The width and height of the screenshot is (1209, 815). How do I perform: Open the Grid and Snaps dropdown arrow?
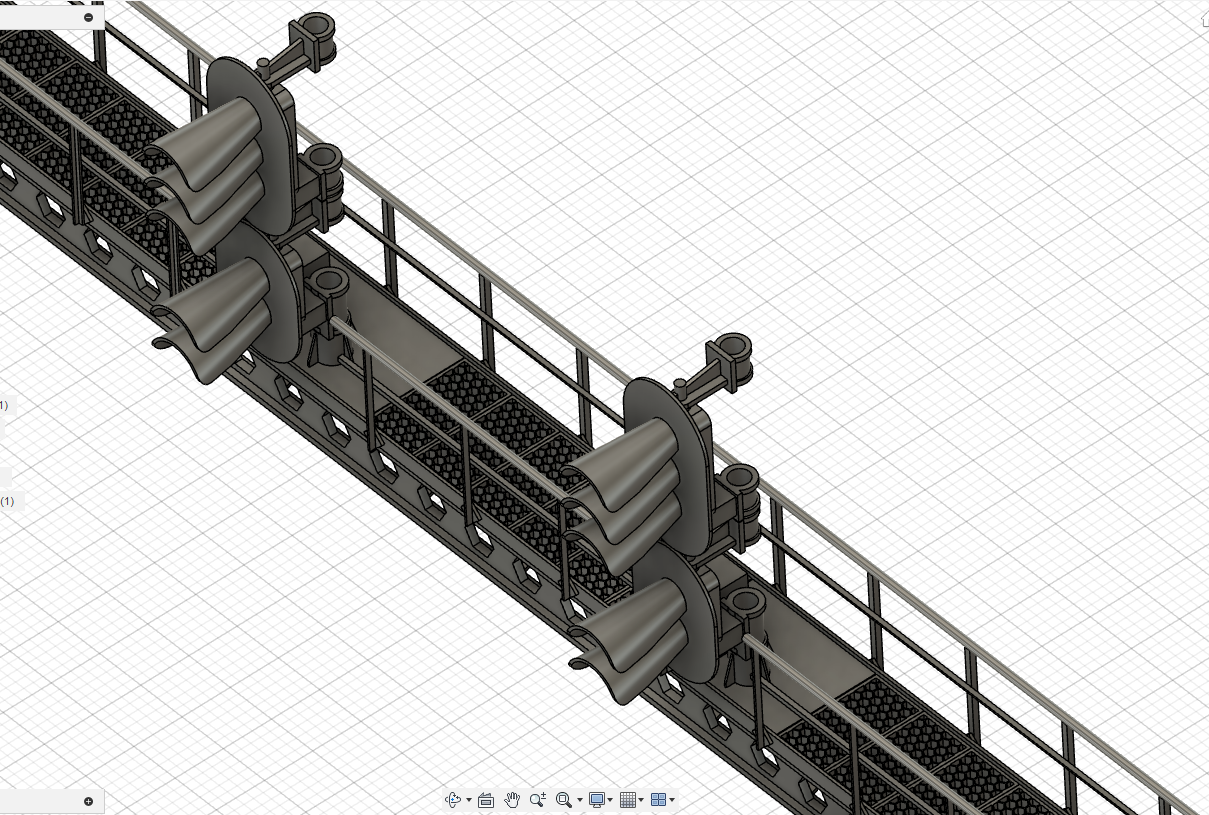pyautogui.click(x=641, y=801)
